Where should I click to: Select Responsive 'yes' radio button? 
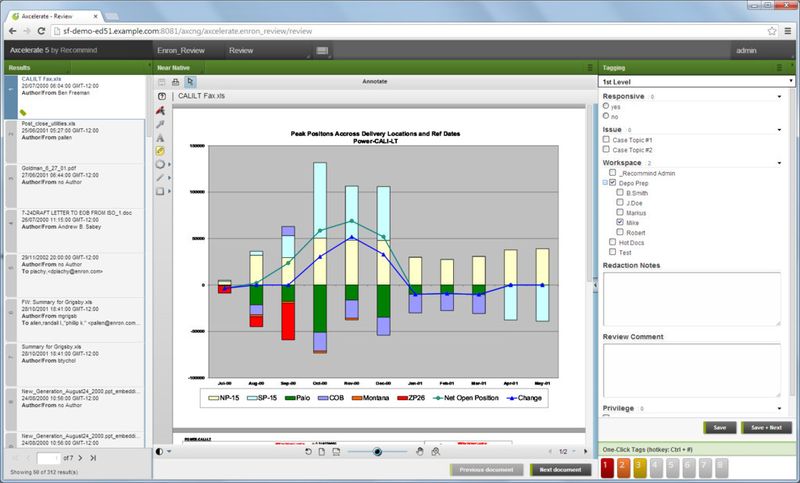point(606,106)
